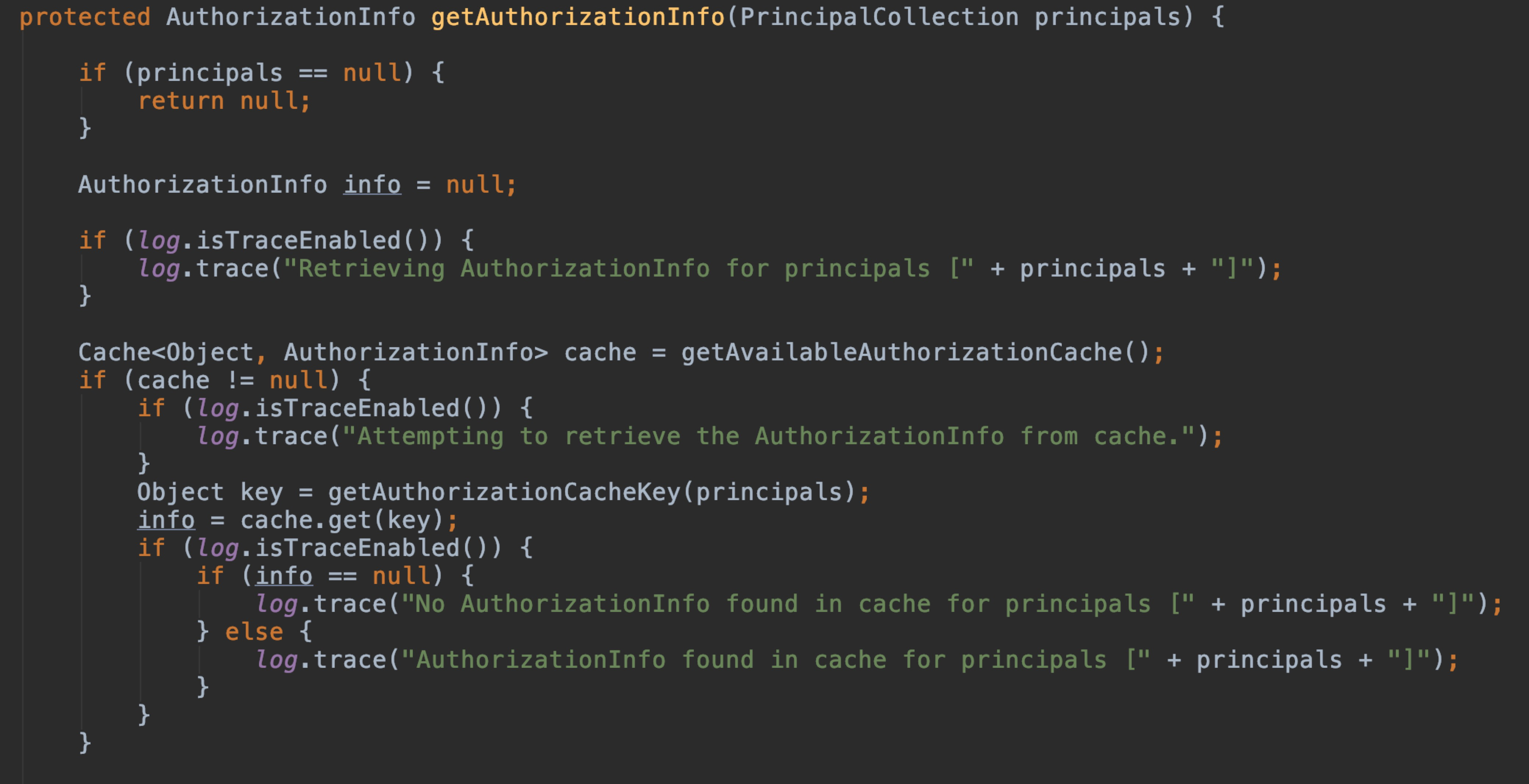
Task: Click underlined info variable in declaration
Action: (372, 185)
